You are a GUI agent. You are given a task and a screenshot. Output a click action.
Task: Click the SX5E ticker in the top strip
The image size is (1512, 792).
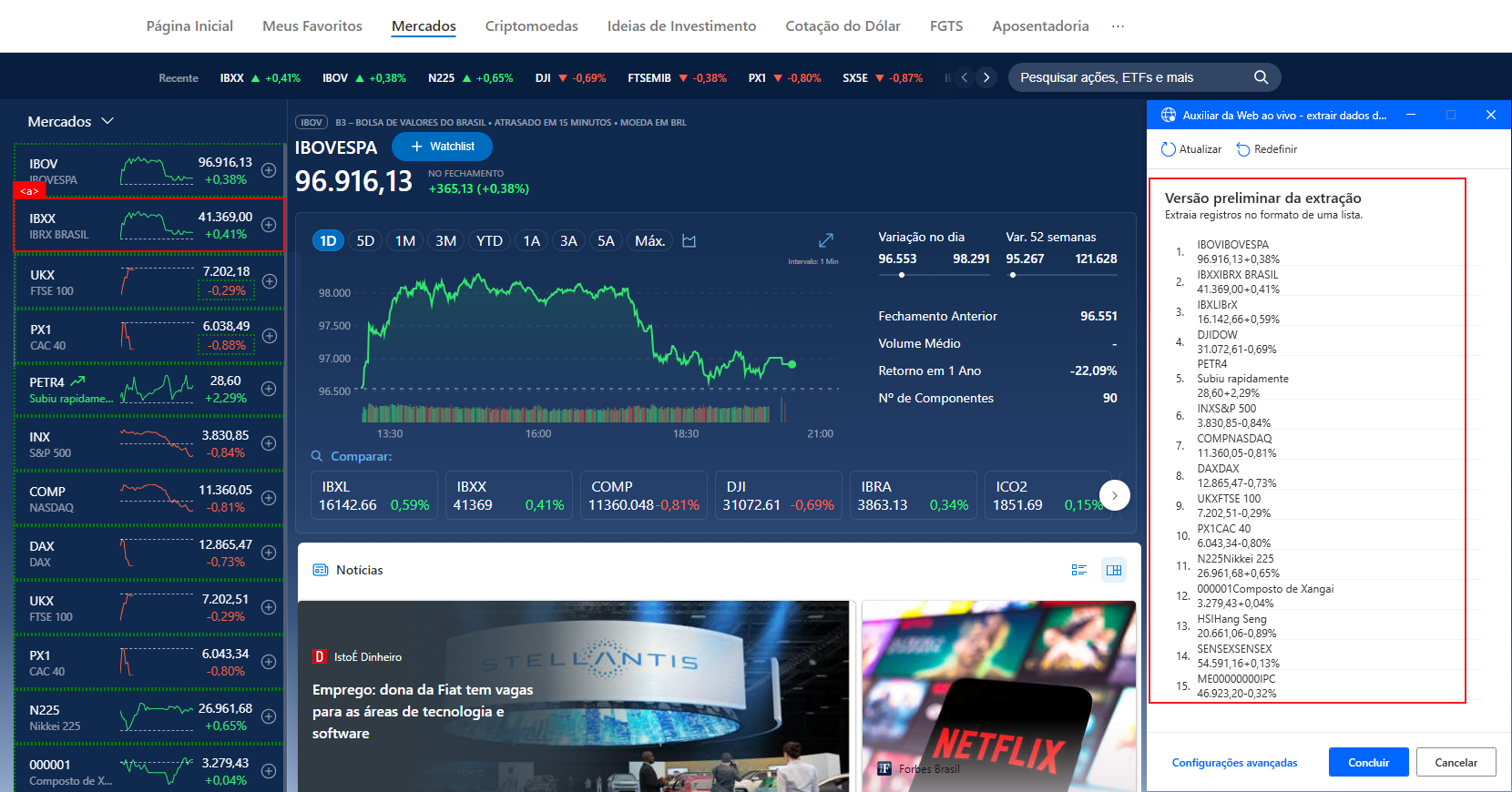point(882,78)
